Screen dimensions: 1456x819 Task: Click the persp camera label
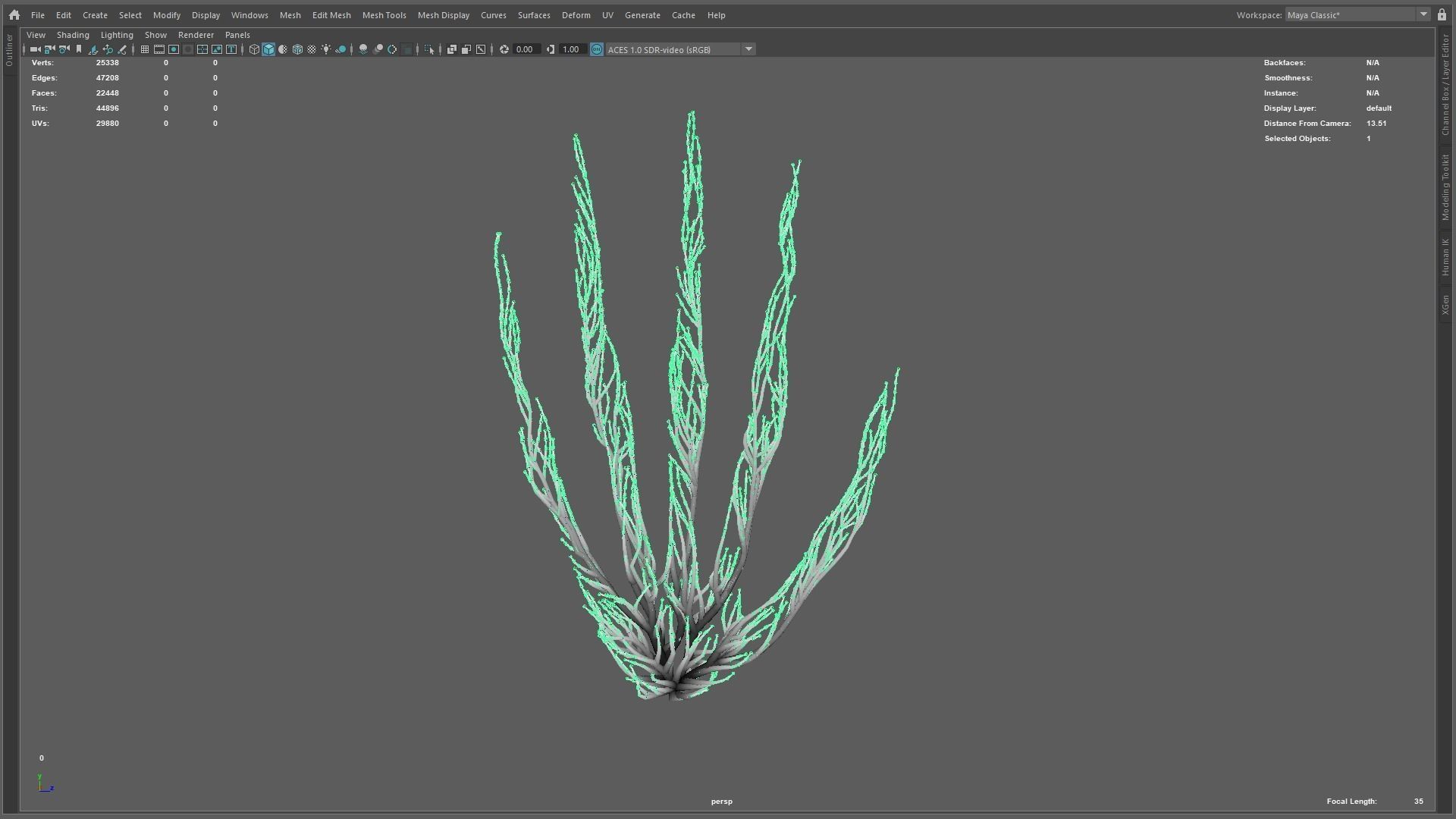(x=722, y=802)
